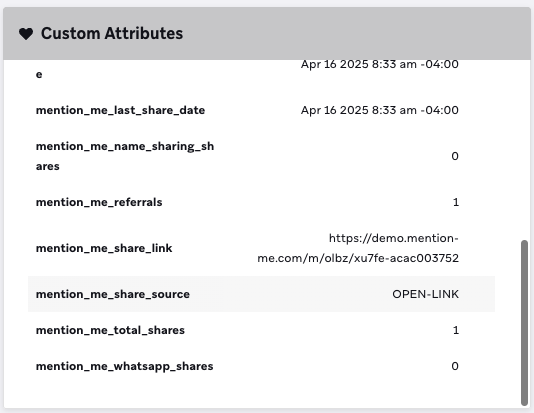Click the vertical scrollbar thumb in attributes list
The width and height of the screenshot is (534, 413).
(524, 323)
